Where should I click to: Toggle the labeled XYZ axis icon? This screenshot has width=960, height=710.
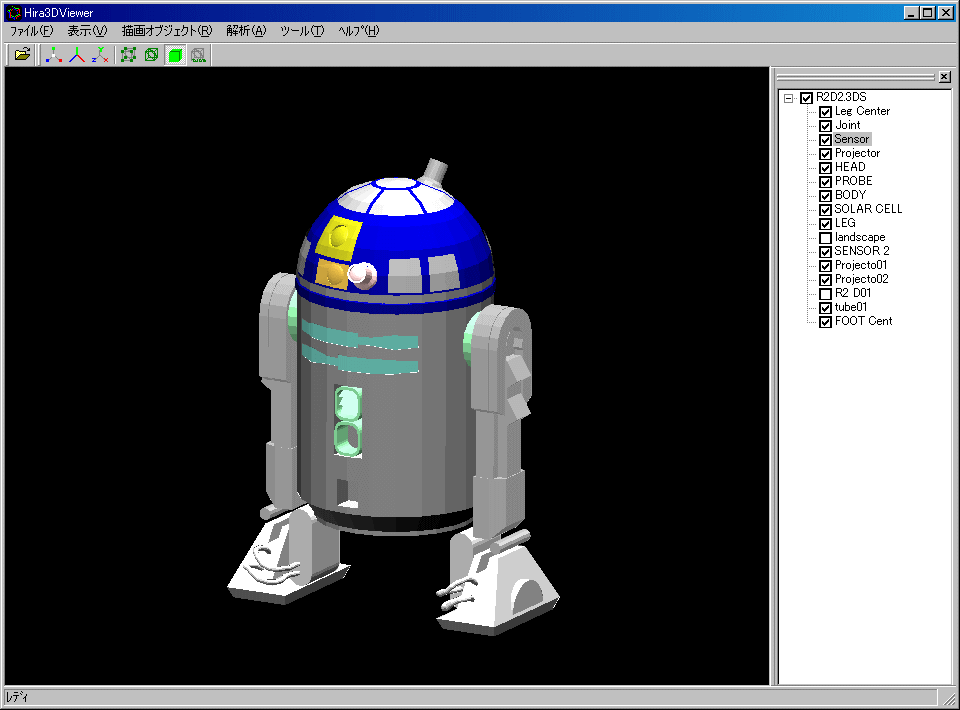(x=100, y=55)
